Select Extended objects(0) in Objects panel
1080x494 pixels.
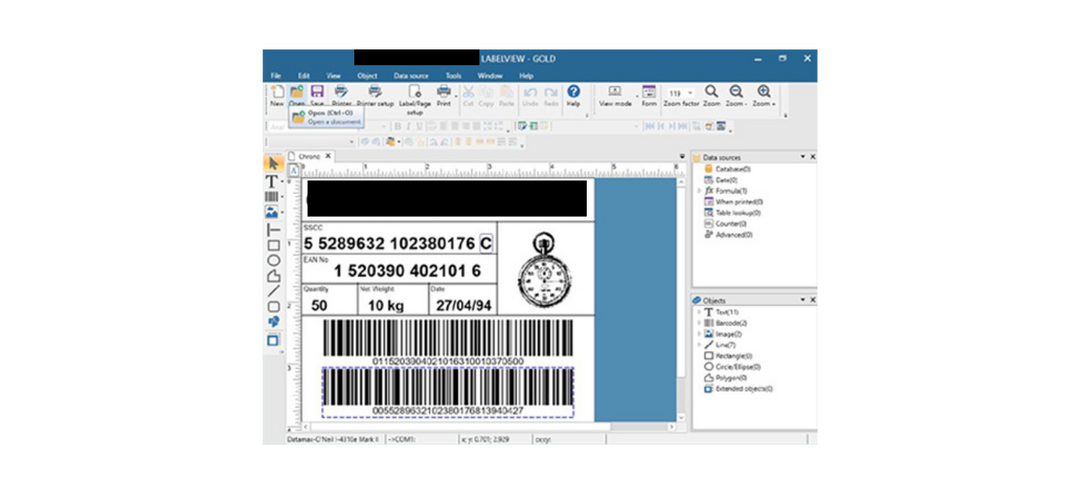point(738,389)
